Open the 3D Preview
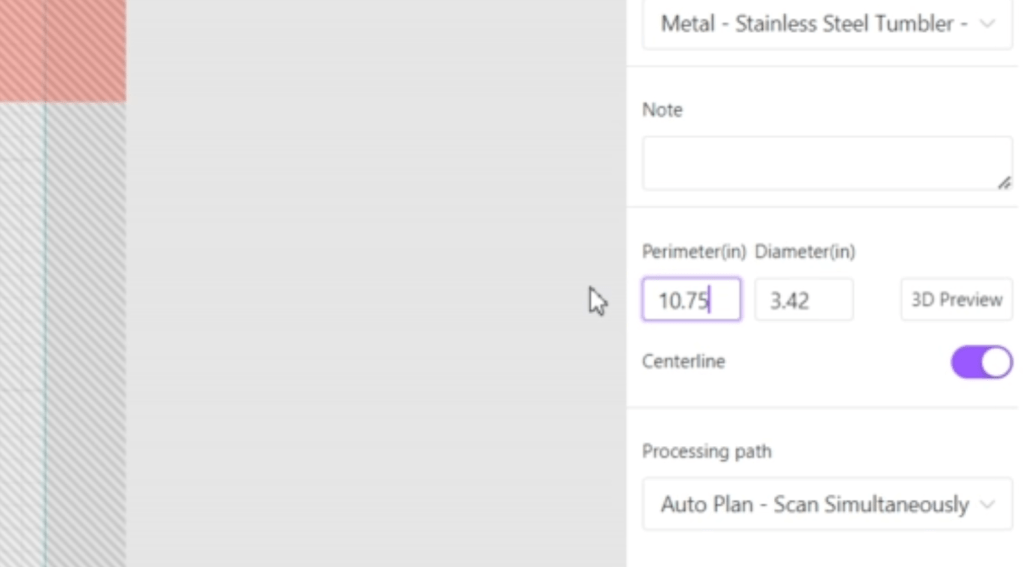 coord(956,300)
